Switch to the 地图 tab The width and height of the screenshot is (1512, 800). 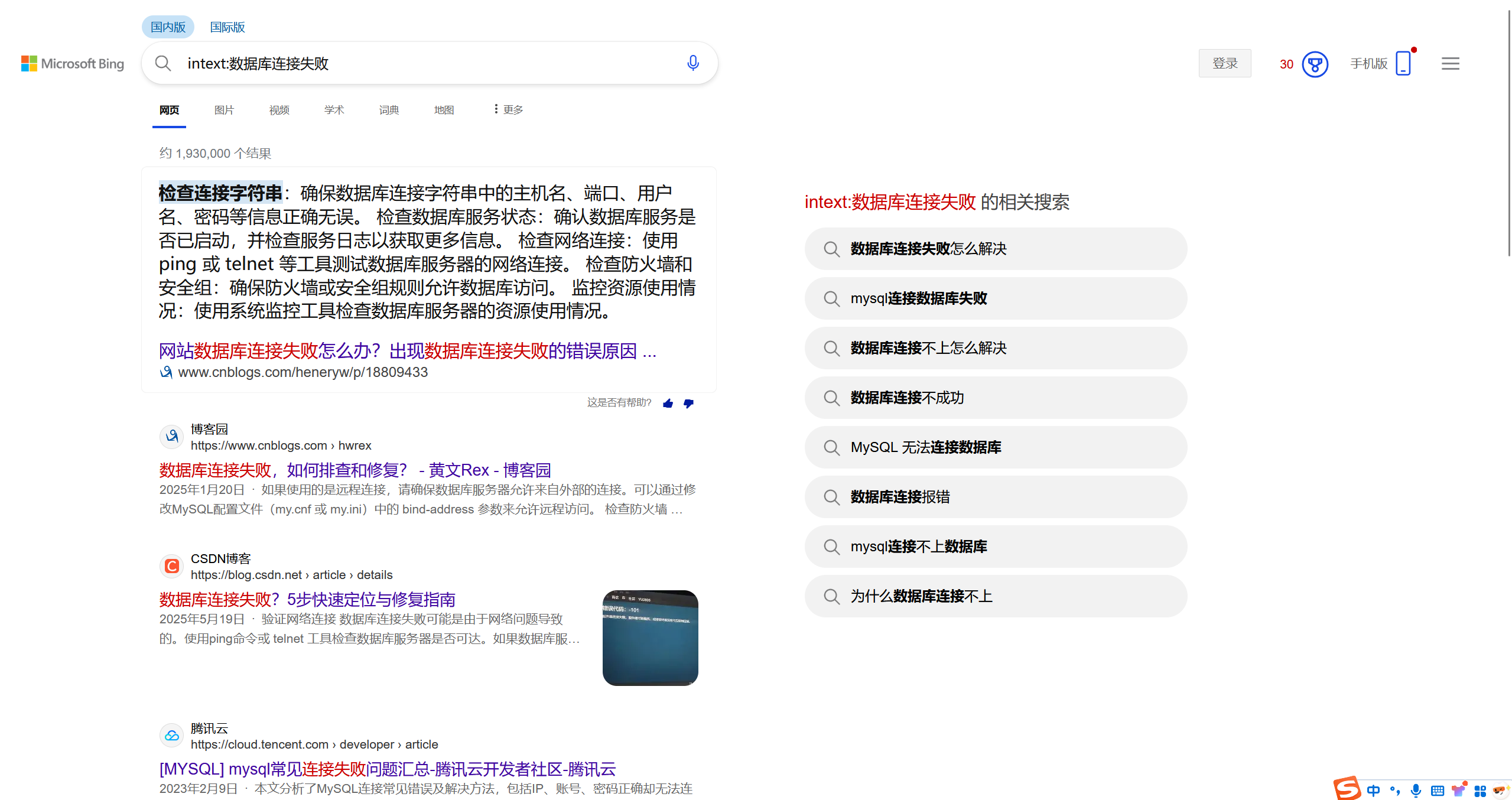(x=444, y=110)
